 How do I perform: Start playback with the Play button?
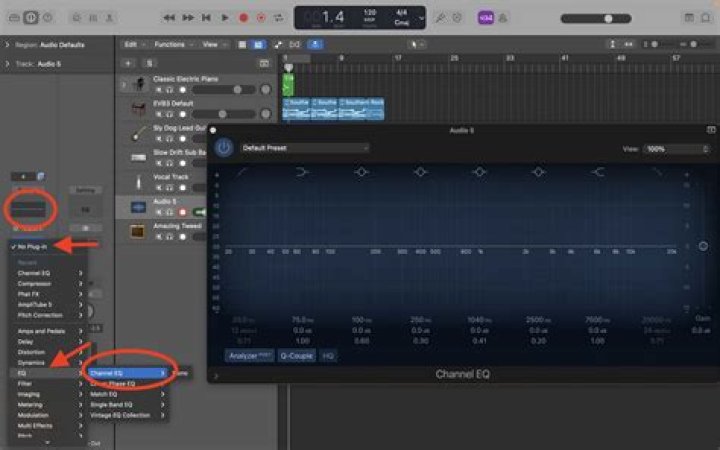click(225, 18)
